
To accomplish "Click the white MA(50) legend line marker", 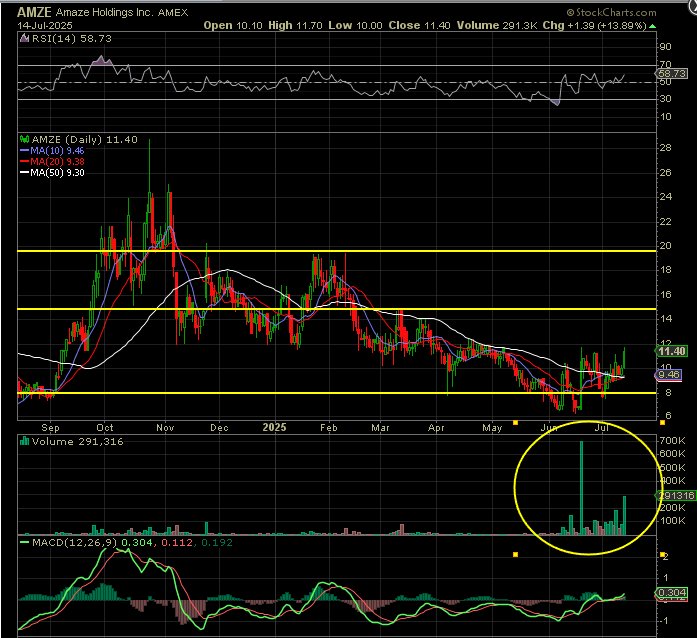I will tap(24, 173).
